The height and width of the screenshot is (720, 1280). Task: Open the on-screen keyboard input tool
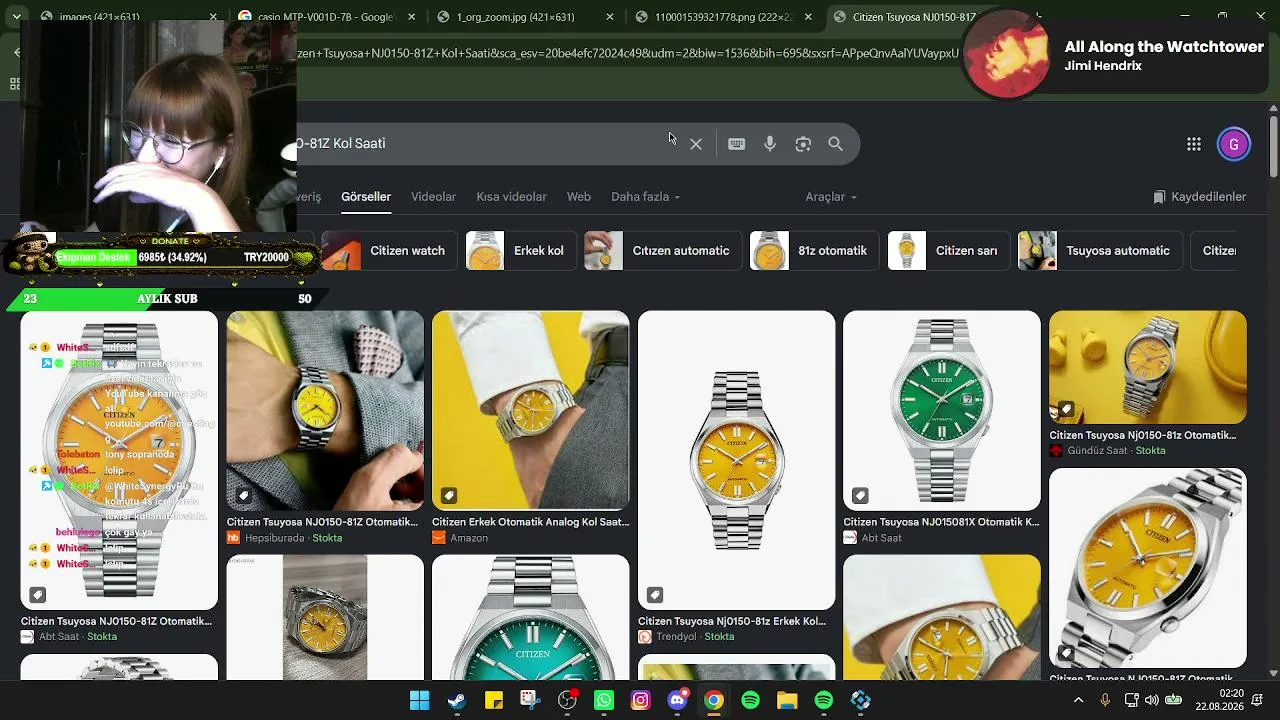737,144
